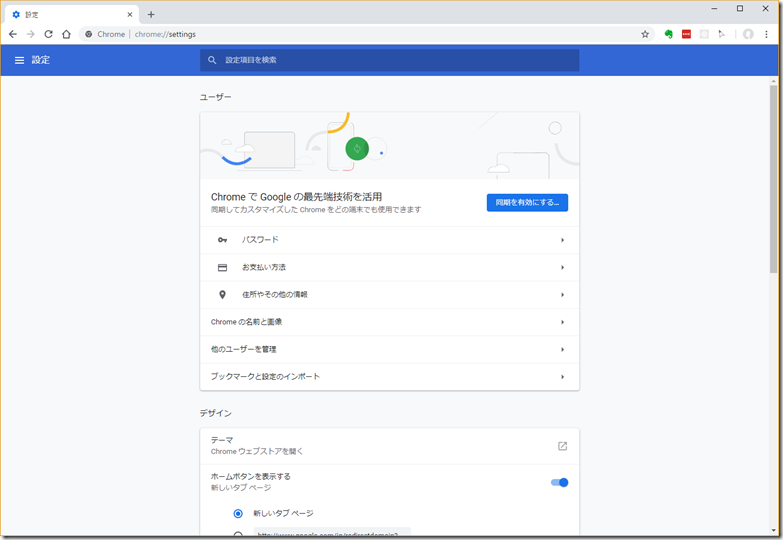Toggle ホームボタンを表示する switch
783x540 pixels.
pos(559,482)
